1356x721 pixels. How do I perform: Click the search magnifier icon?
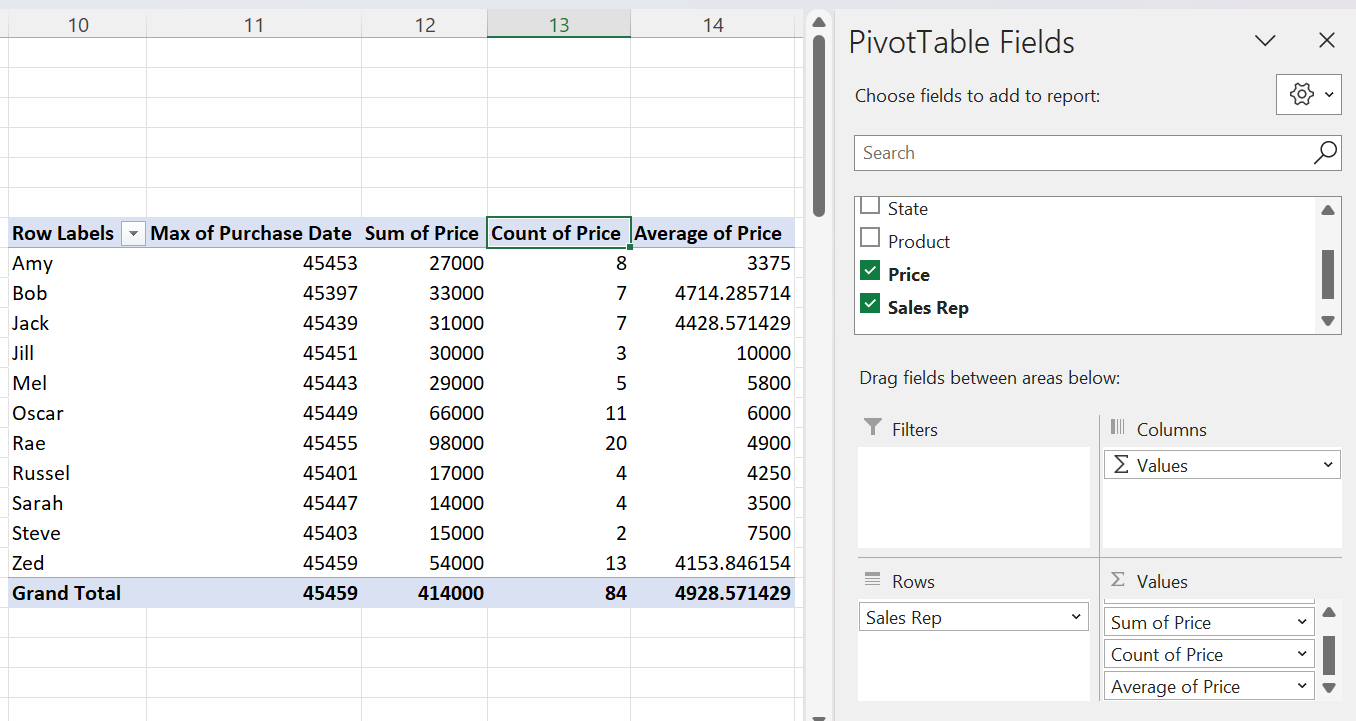pyautogui.click(x=1324, y=152)
